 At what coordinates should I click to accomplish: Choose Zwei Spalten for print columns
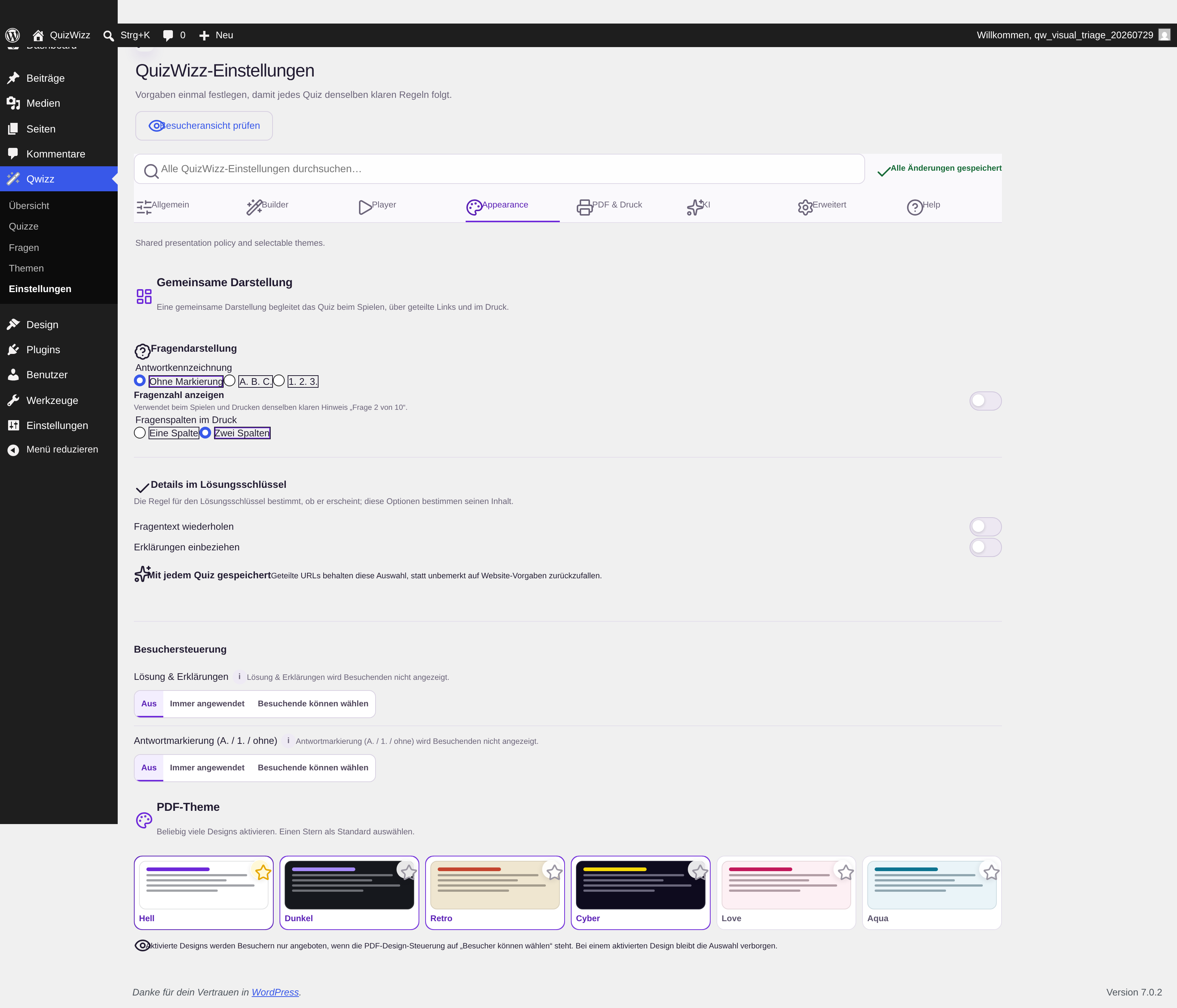coord(206,433)
